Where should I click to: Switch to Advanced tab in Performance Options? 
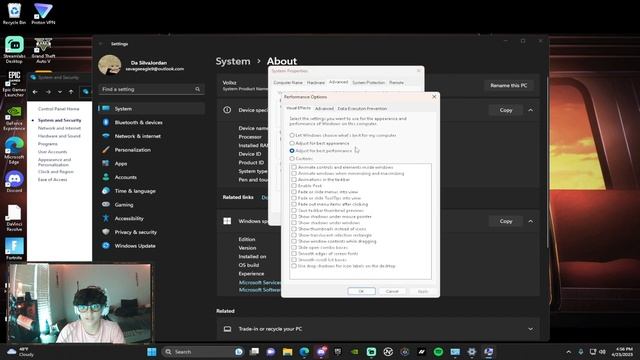[324, 109]
